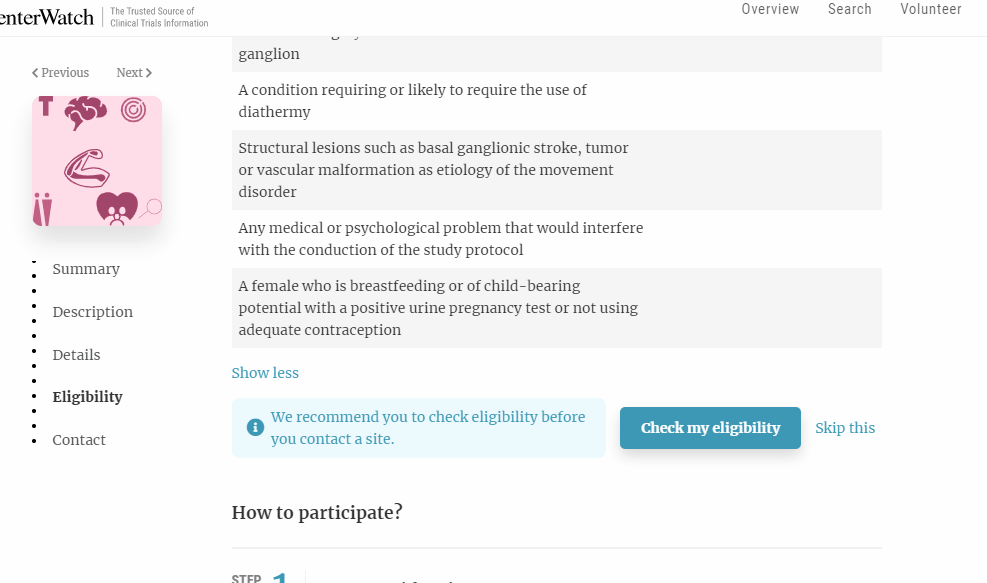Image resolution: width=987 pixels, height=583 pixels.
Task: Open the Volunteer menu item
Action: [x=930, y=9]
